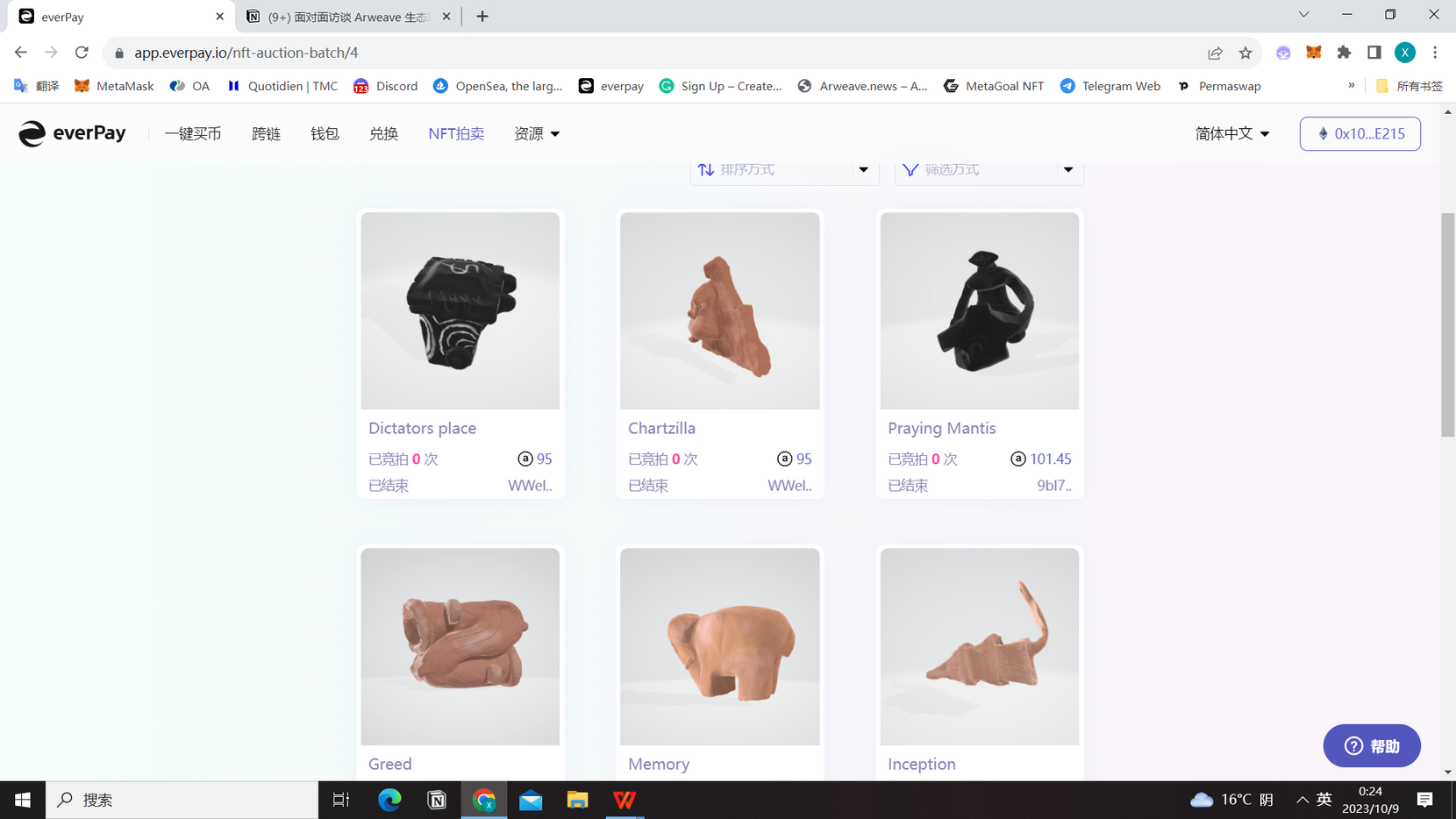1456x819 pixels.
Task: Open the connected wallet 0x10...E215
Action: (x=1360, y=133)
